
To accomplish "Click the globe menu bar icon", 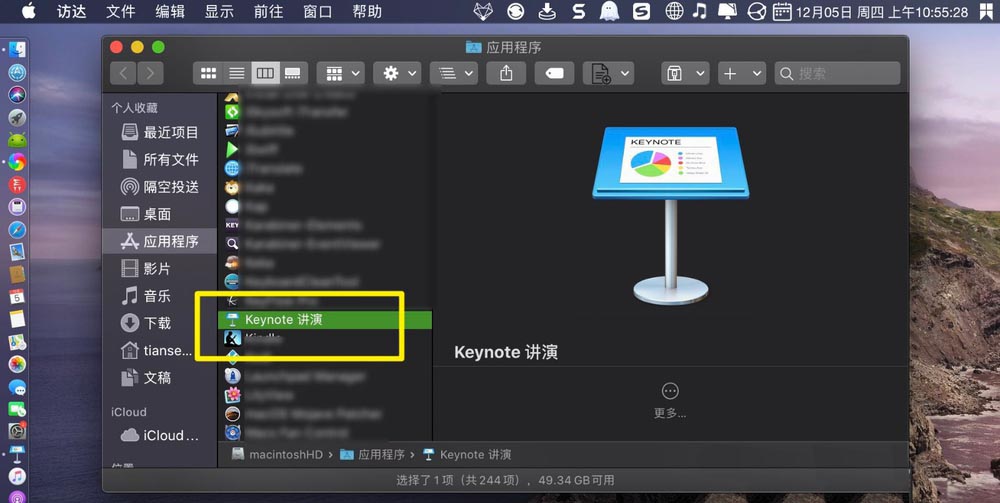I will point(674,11).
